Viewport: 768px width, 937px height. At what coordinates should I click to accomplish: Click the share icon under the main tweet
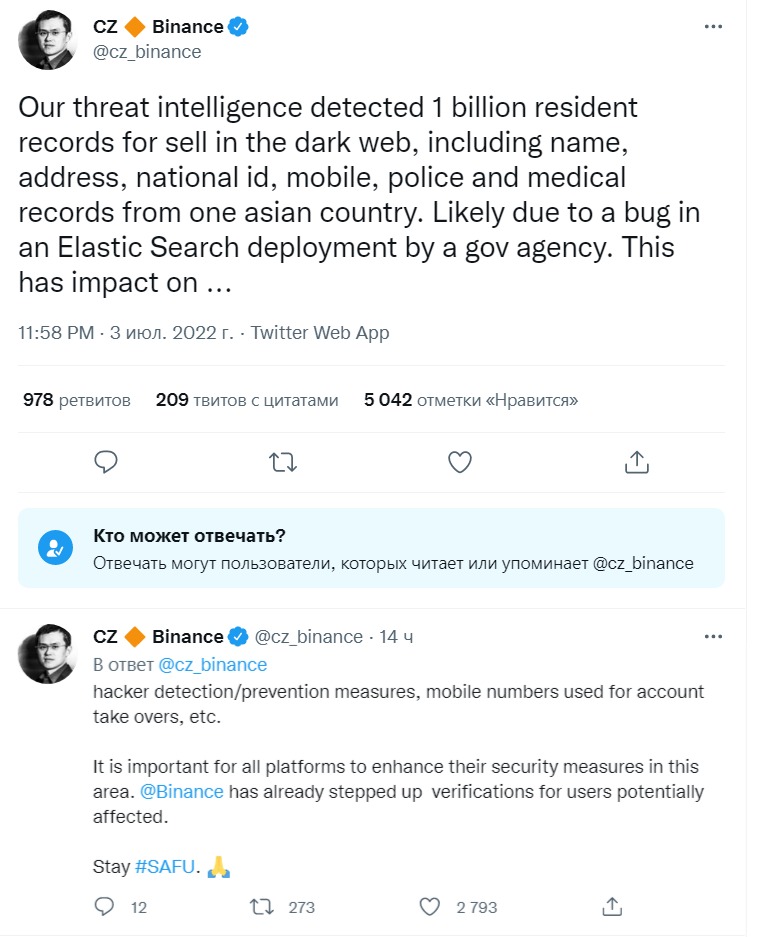[636, 461]
